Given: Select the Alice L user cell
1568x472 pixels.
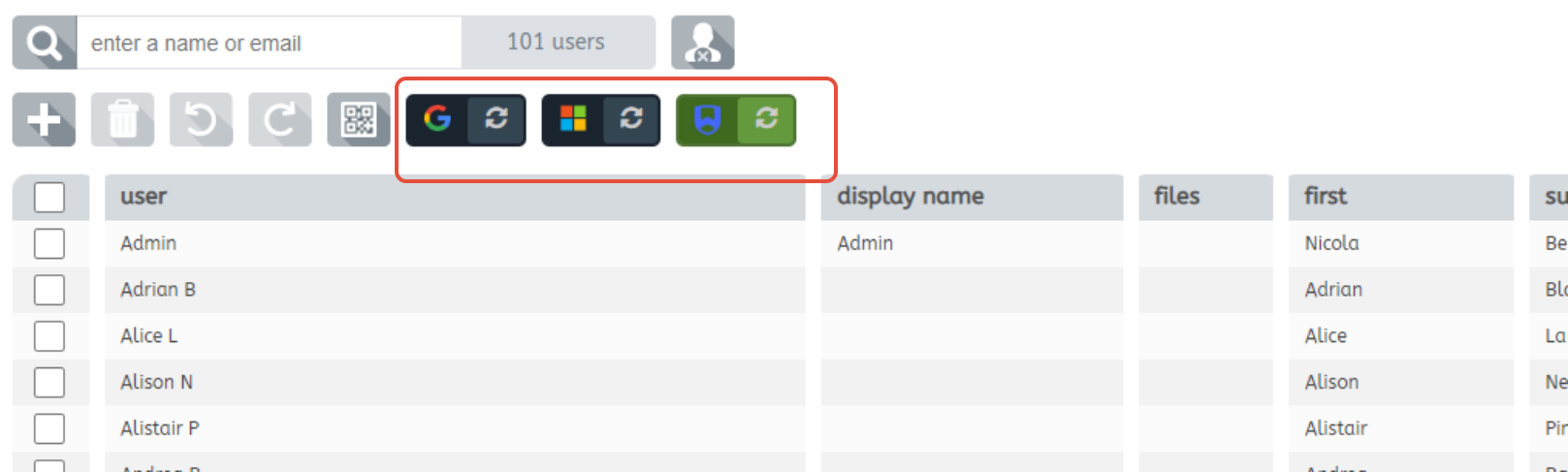Looking at the screenshot, I should point(455,336).
